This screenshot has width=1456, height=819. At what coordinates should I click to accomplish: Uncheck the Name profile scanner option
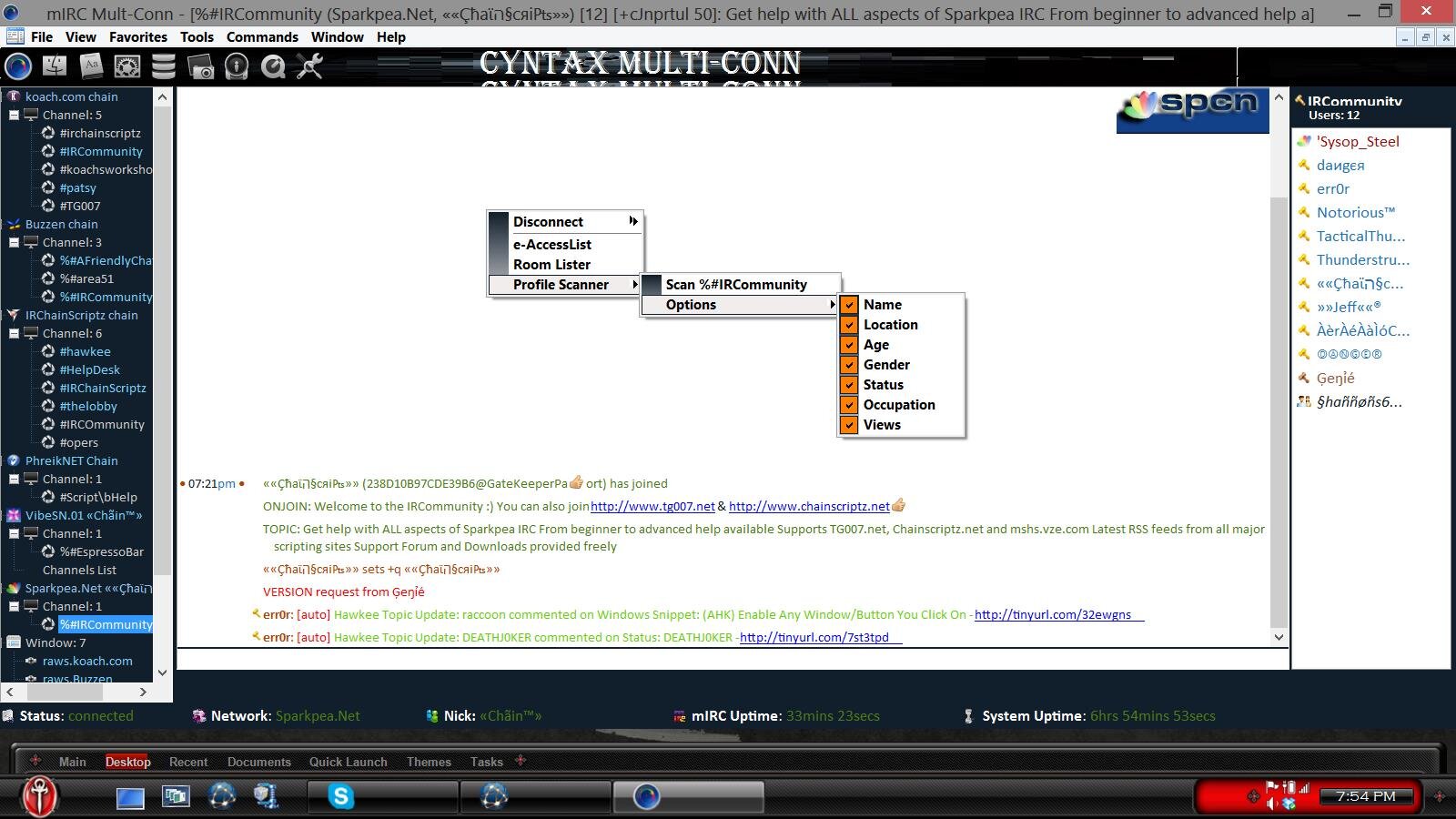[849, 305]
